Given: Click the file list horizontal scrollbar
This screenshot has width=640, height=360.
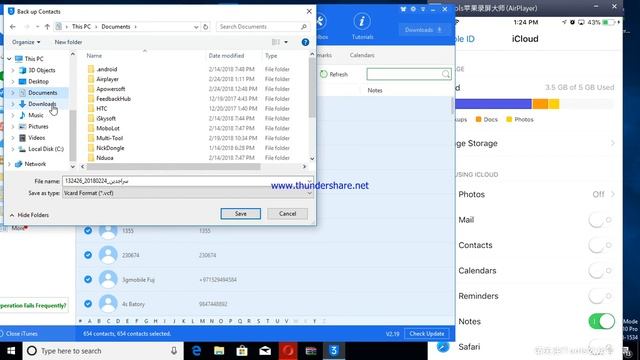Looking at the screenshot, I should 174,167.
